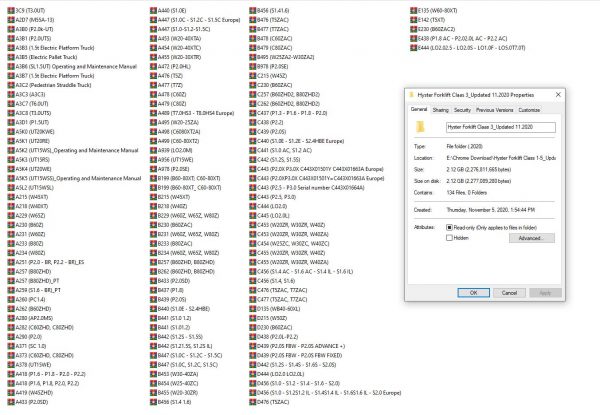Select PDF icon for A939 (LO2.0M)
The width and height of the screenshot is (600, 415).
pos(153,150)
